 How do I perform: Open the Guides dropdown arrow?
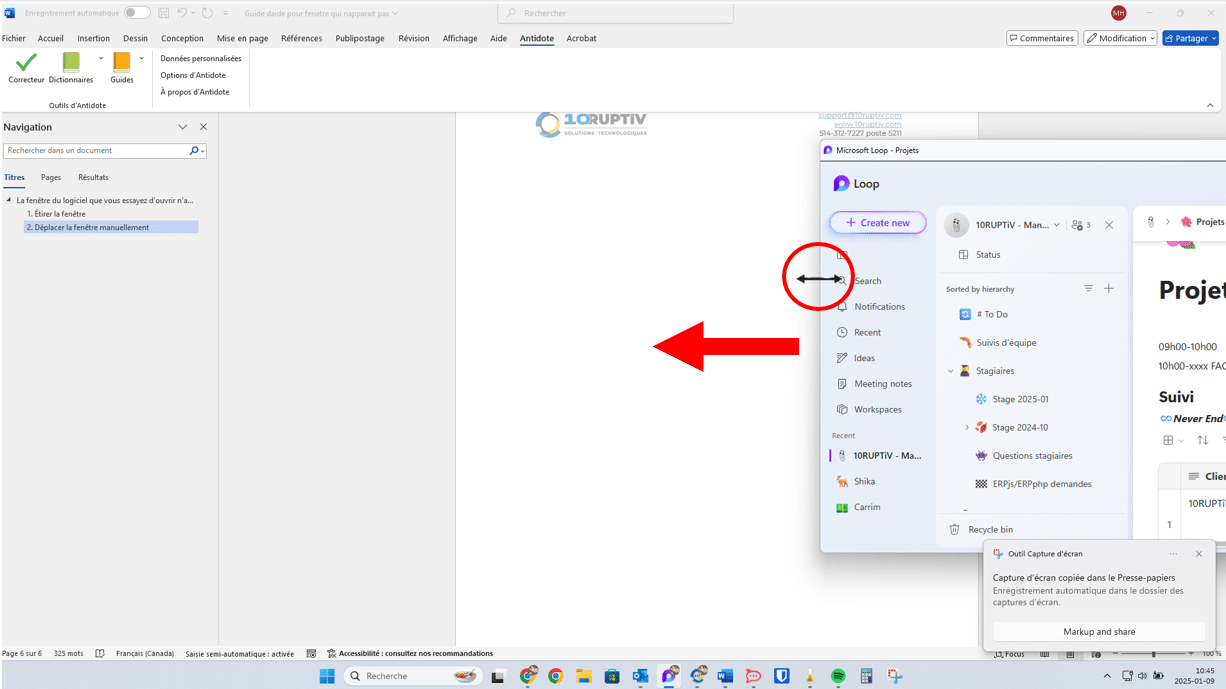point(141,58)
